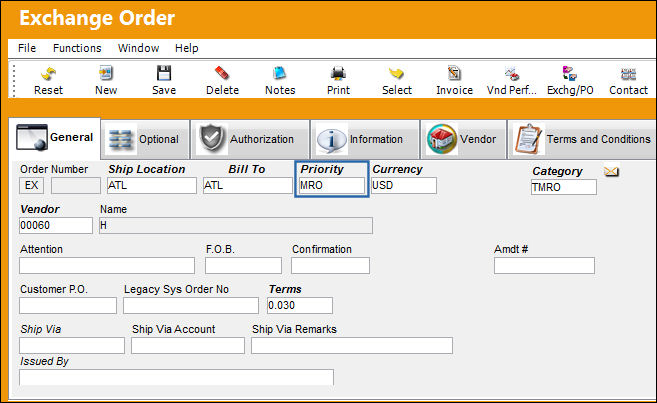This screenshot has width=657, height=403.
Task: Open the Authorization tab
Action: click(250, 139)
